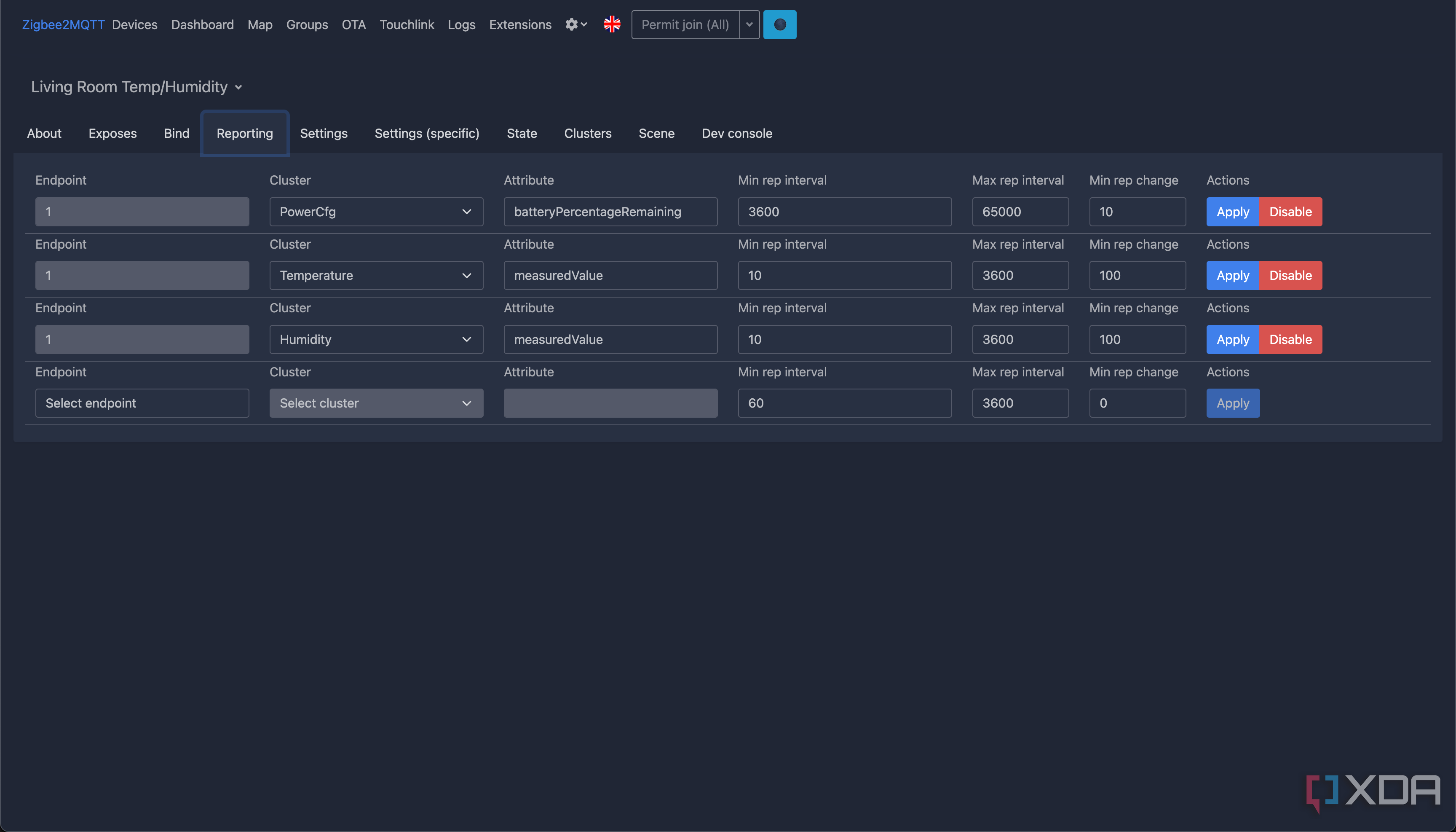Click the batteryPercentageRemaining attribute field
1456x832 pixels.
pyautogui.click(x=610, y=212)
